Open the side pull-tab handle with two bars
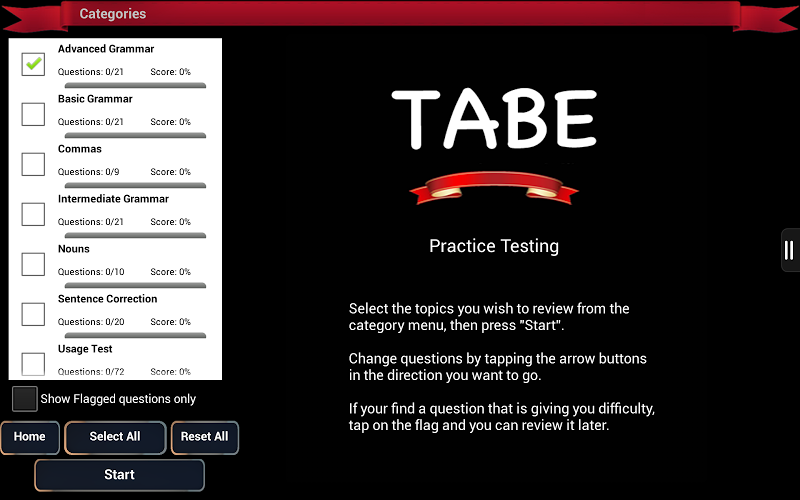The width and height of the screenshot is (800, 500). point(790,250)
